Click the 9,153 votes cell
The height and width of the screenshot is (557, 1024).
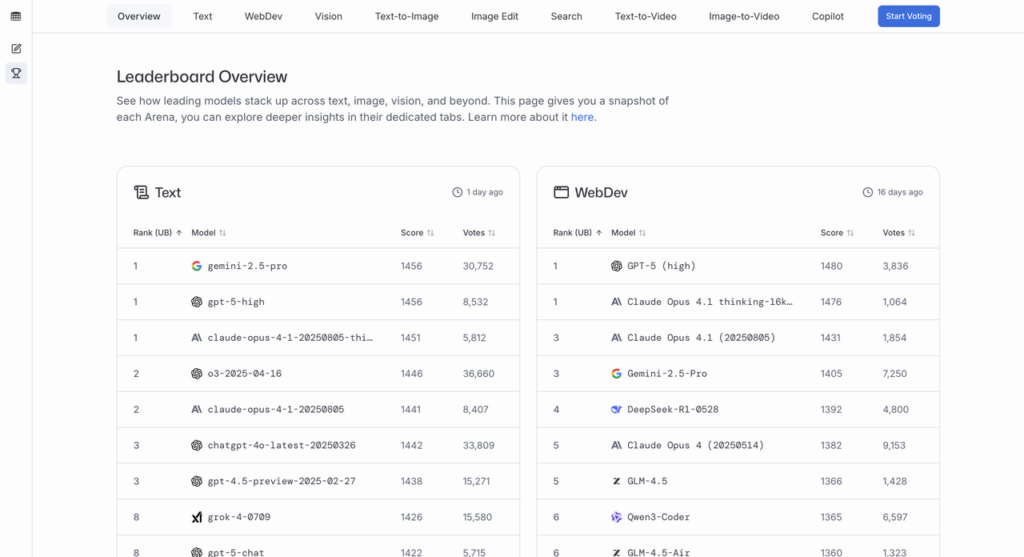tap(894, 445)
